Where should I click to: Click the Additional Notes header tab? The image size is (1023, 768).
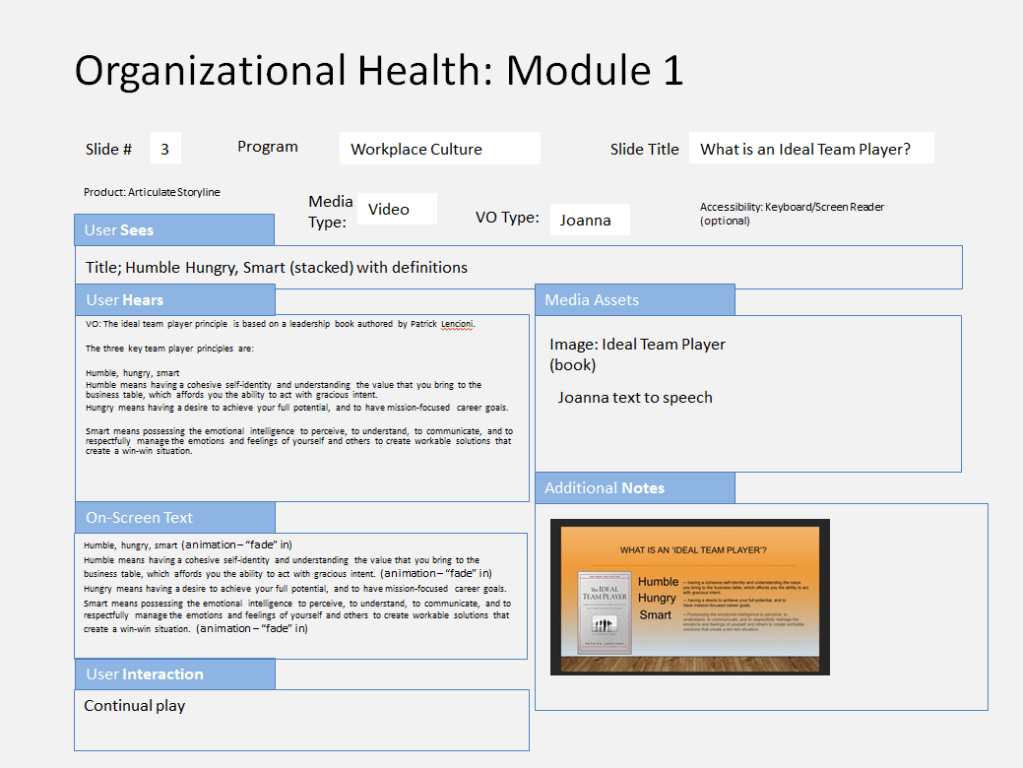click(634, 488)
